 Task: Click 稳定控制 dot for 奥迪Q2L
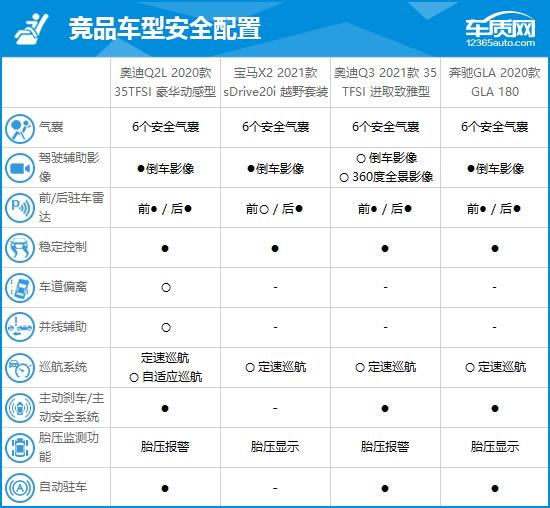click(165, 249)
